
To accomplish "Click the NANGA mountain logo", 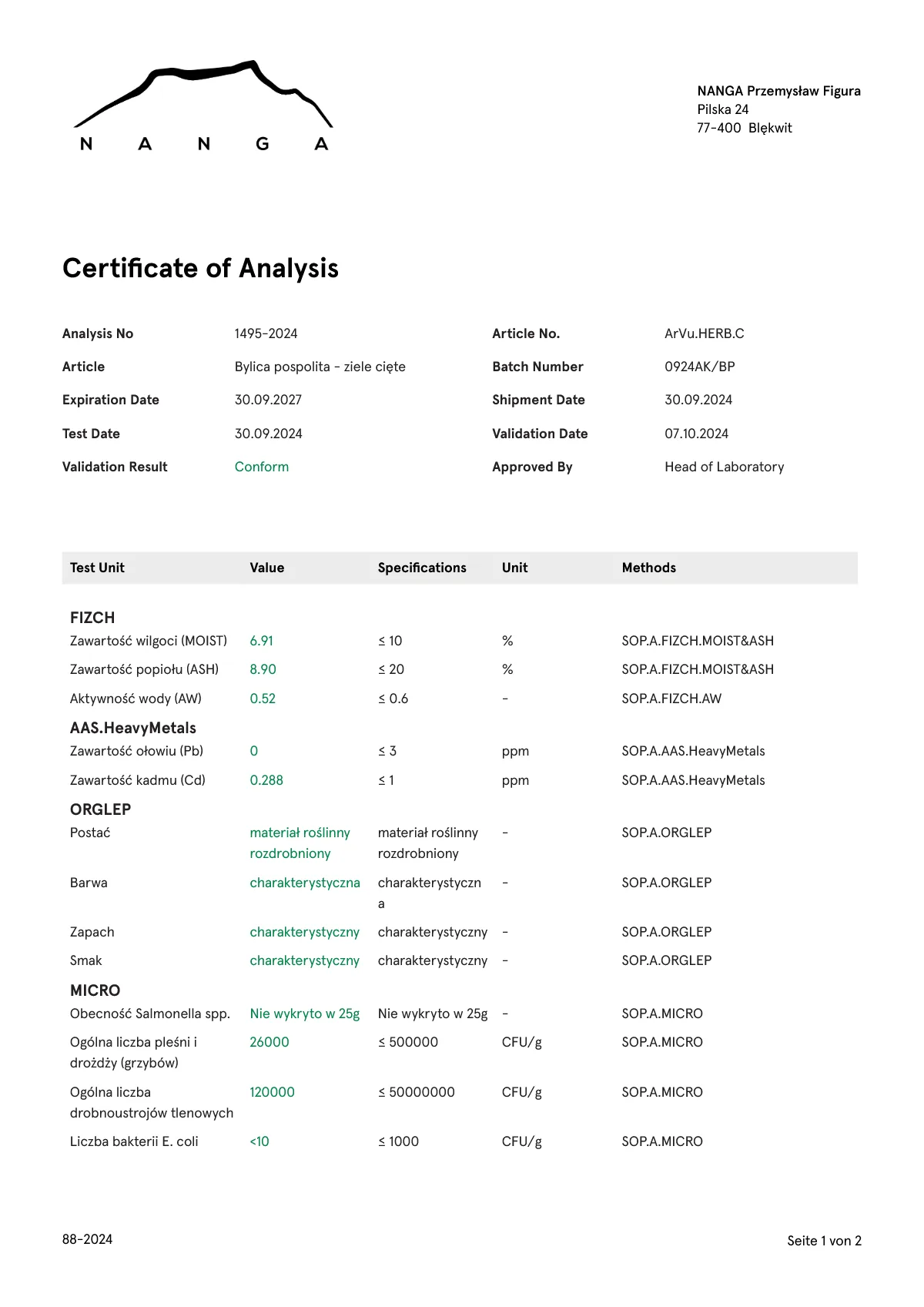I will point(203,106).
